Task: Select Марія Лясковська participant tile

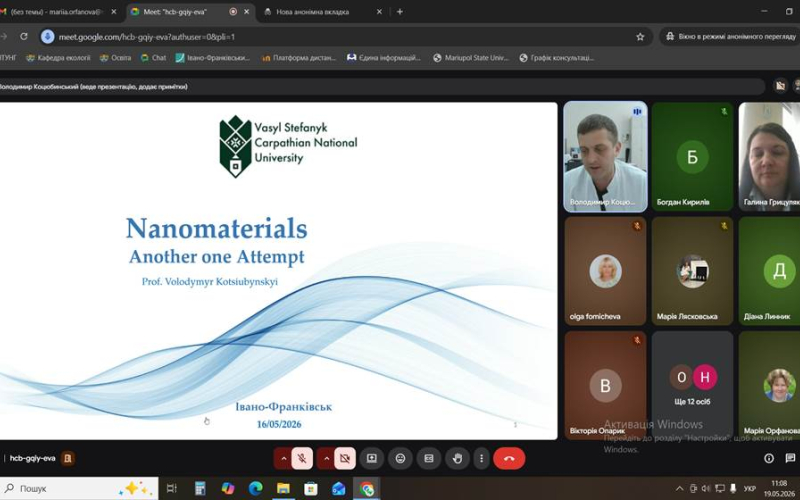Action: (692, 271)
